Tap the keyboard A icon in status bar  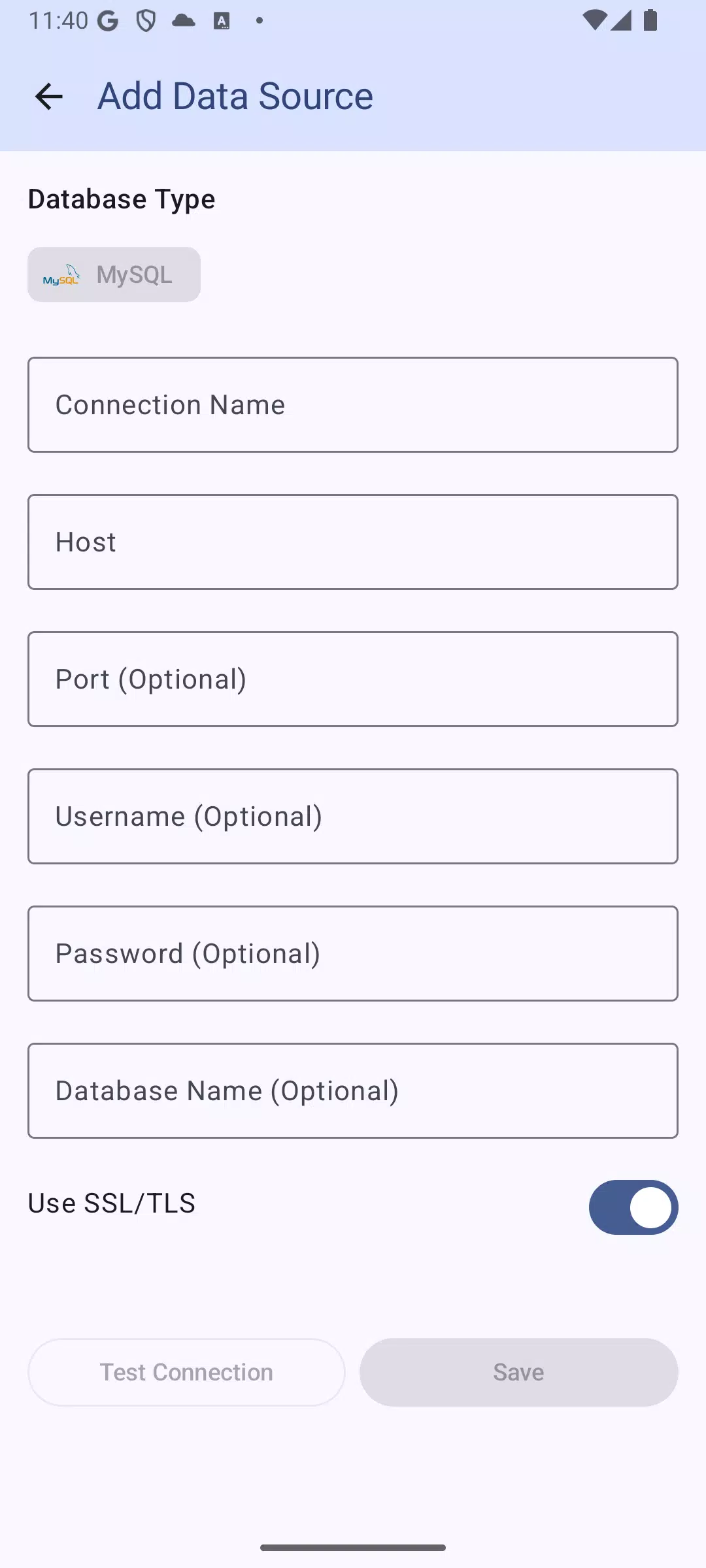point(222,21)
